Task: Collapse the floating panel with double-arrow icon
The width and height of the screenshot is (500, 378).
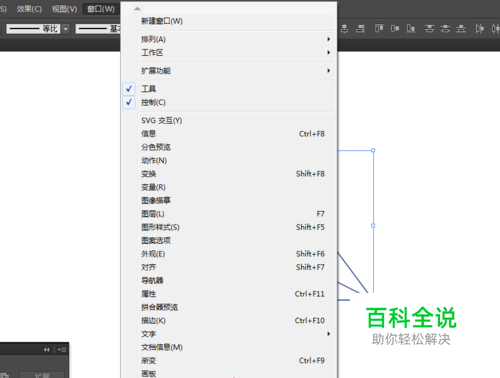Action: pyautogui.click(x=46, y=350)
